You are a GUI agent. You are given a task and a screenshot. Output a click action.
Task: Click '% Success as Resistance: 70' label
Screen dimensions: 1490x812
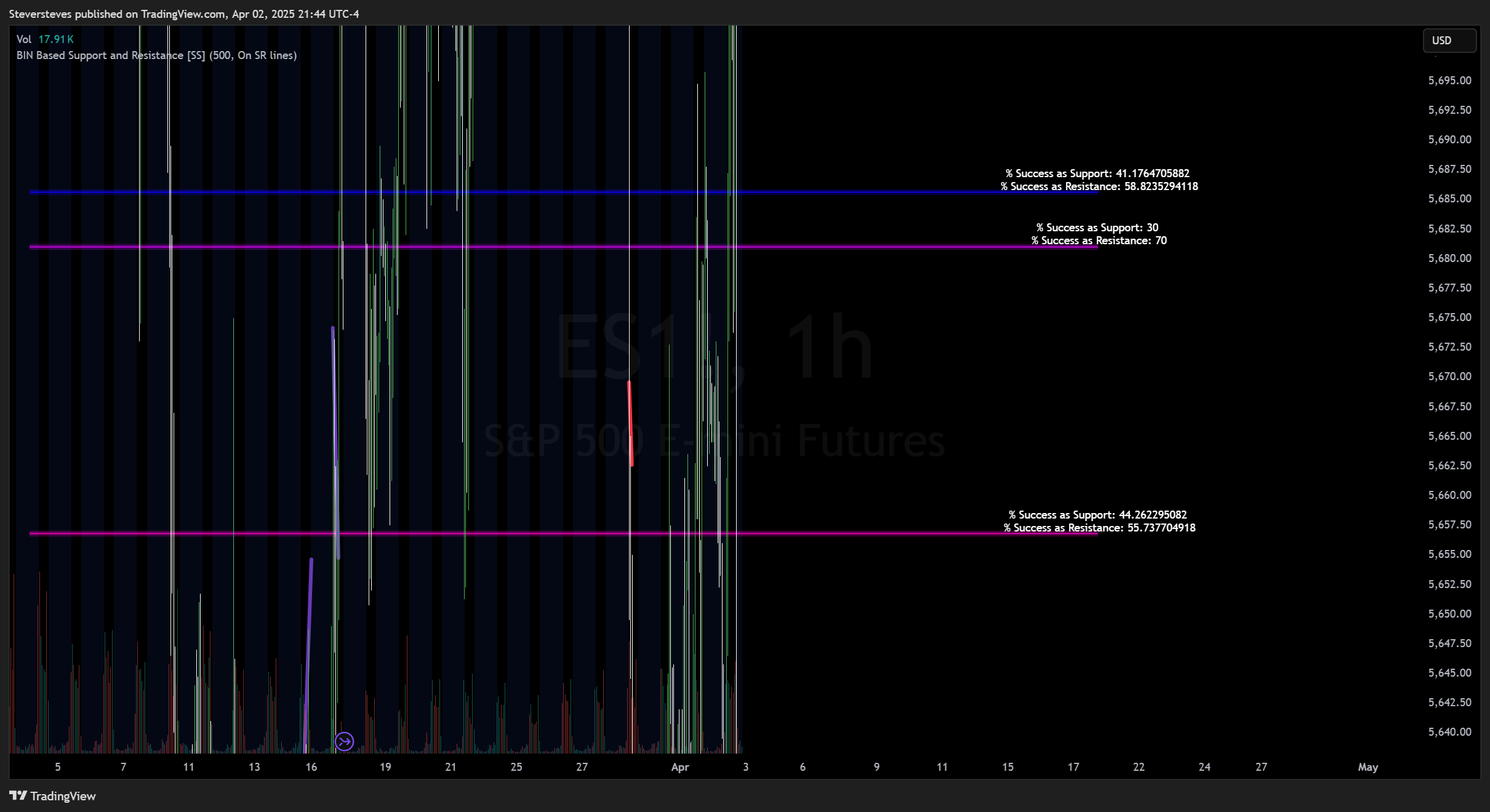pos(1099,241)
